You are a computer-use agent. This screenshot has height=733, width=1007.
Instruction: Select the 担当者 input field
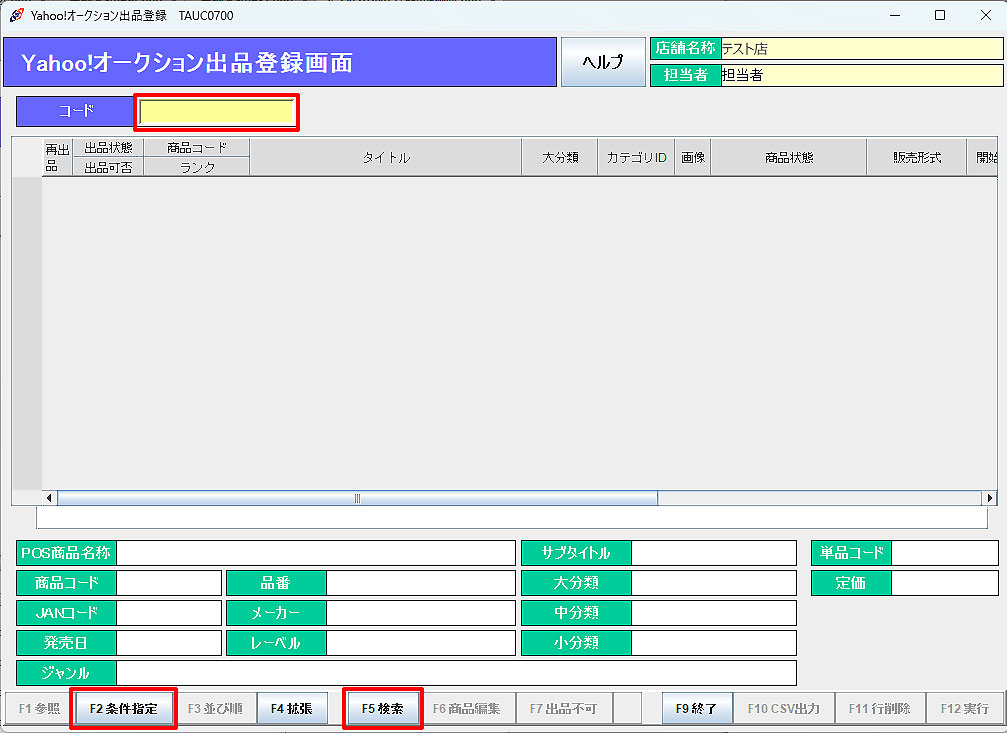pyautogui.click(x=860, y=75)
